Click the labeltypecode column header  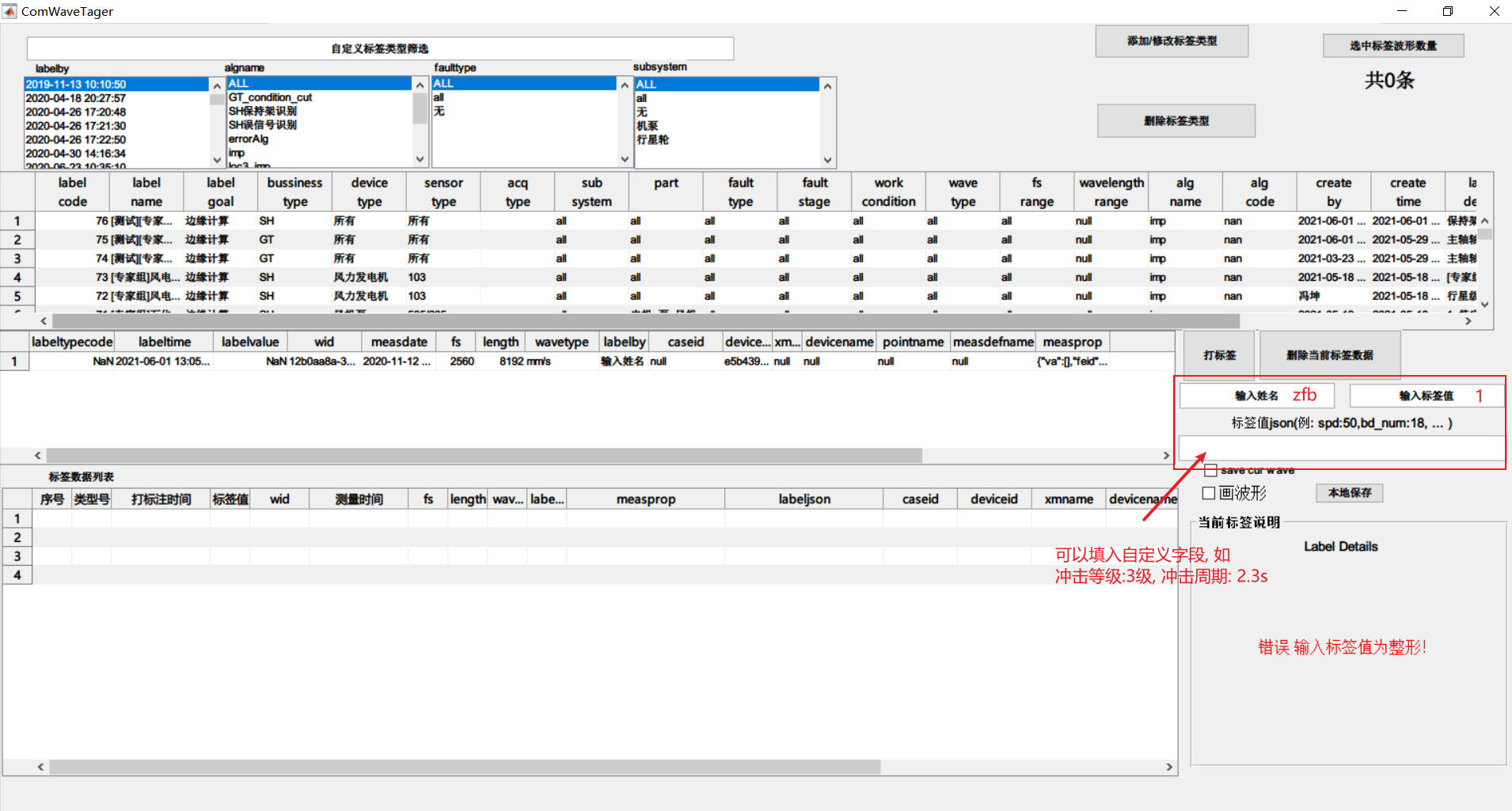click(x=72, y=342)
